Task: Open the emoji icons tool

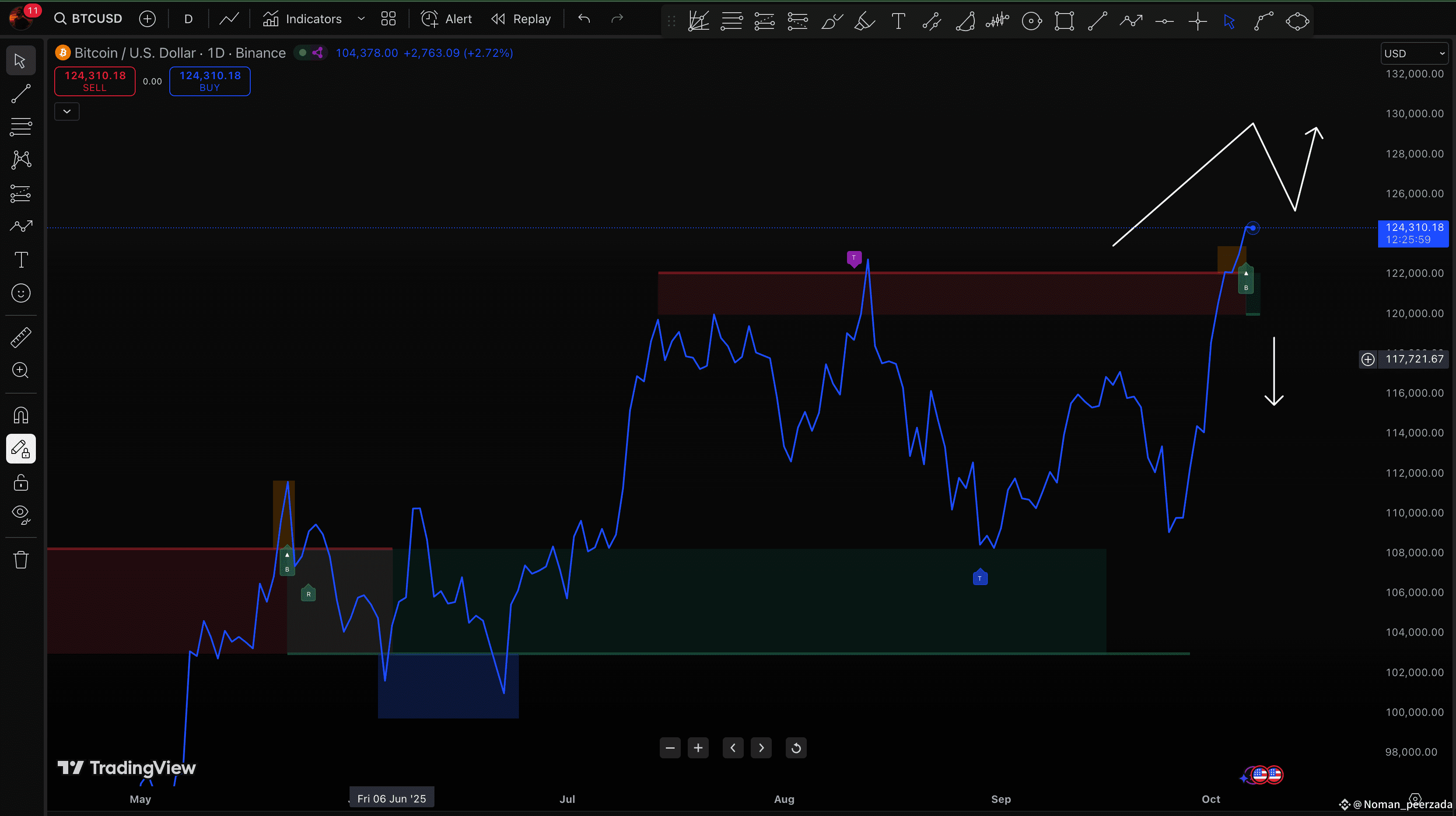Action: (x=21, y=293)
